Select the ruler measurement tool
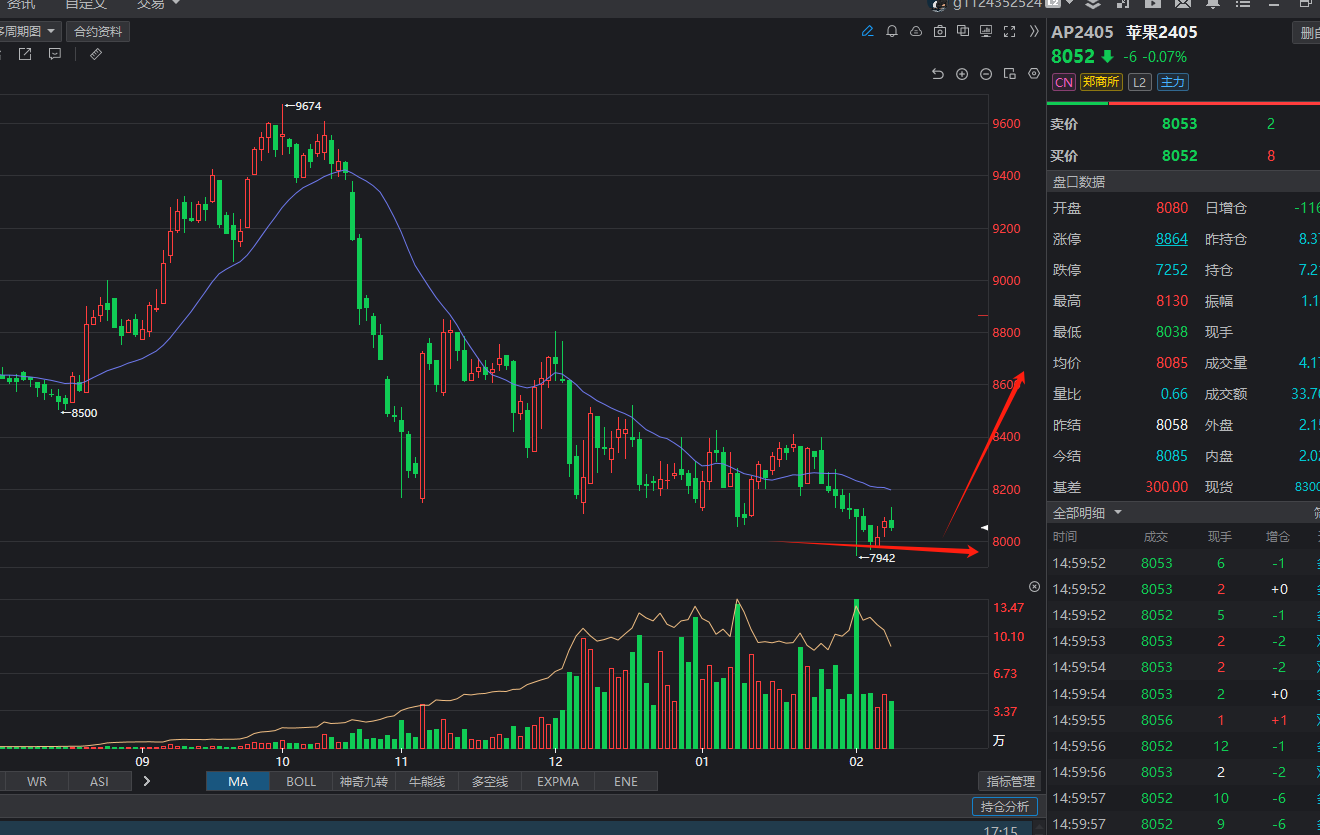Screen dimensions: 1320x835 [96, 54]
